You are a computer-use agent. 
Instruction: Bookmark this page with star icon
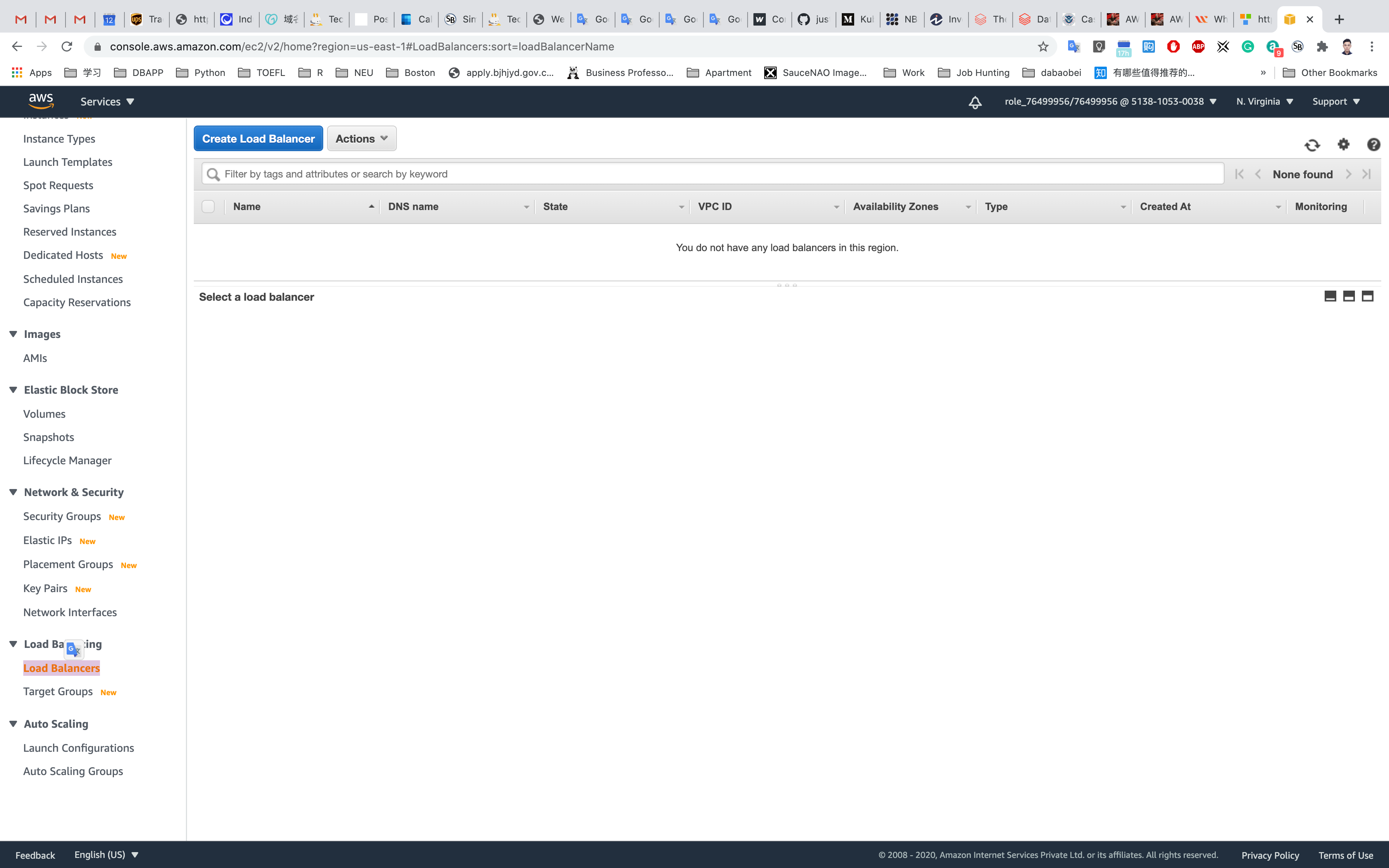tap(1043, 46)
